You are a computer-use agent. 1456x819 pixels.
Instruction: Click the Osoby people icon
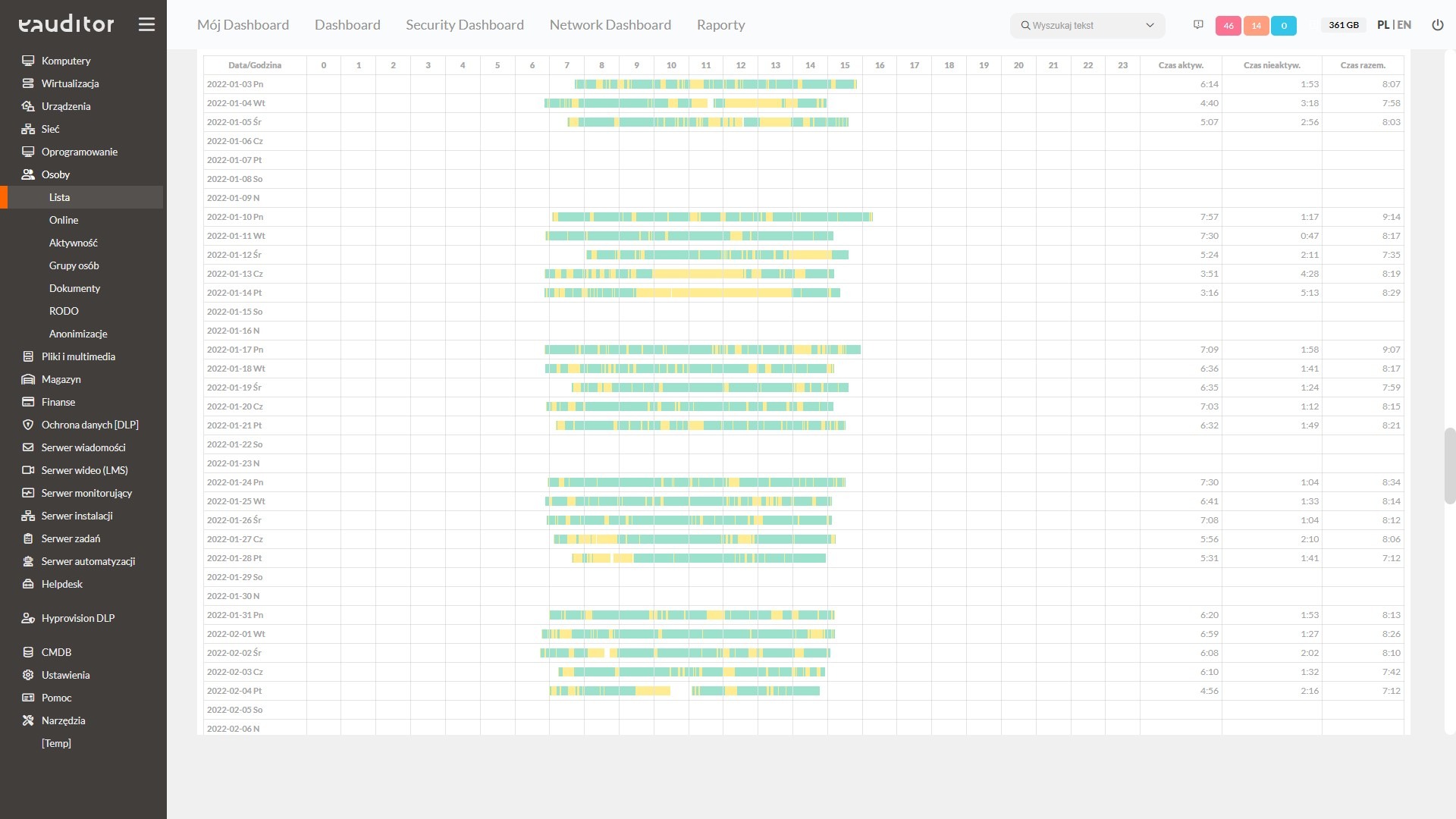click(28, 174)
